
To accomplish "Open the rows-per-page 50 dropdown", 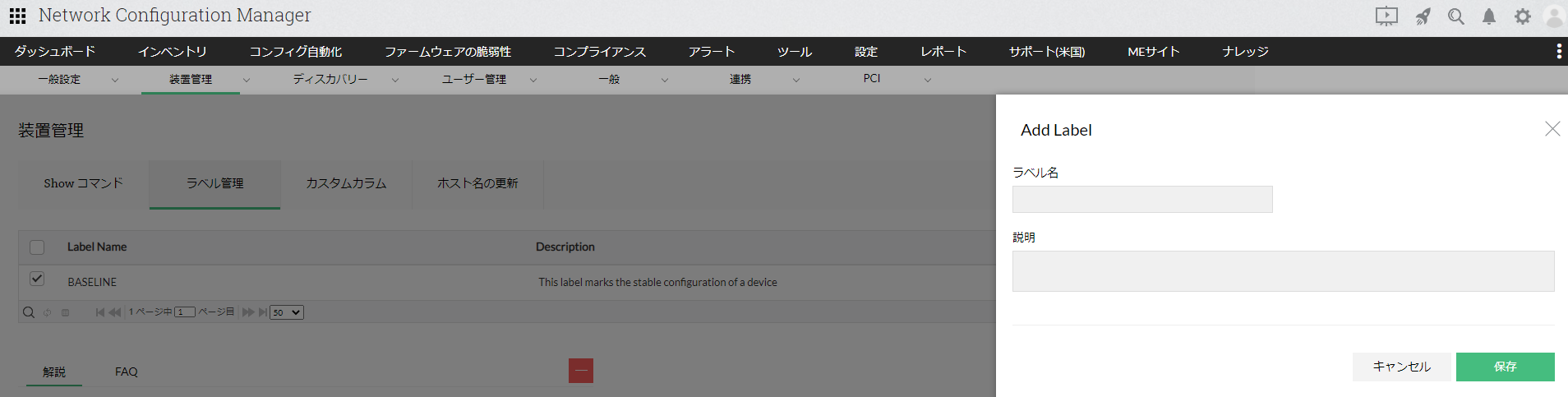I will click(287, 312).
